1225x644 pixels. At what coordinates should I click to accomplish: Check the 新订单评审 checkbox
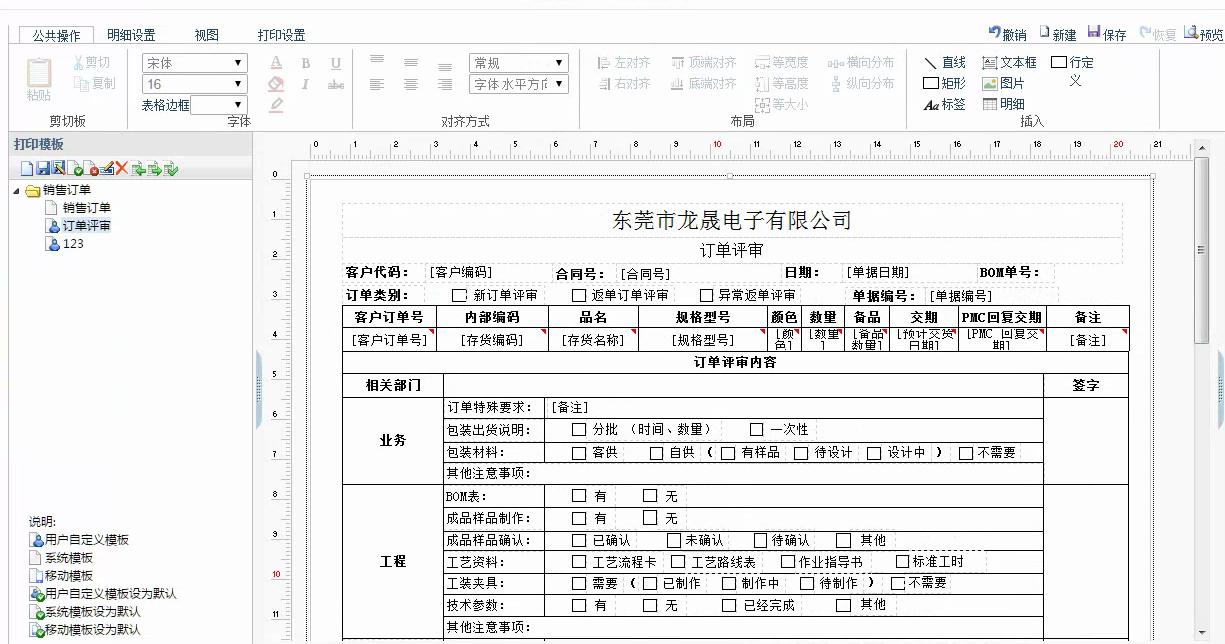[459, 296]
